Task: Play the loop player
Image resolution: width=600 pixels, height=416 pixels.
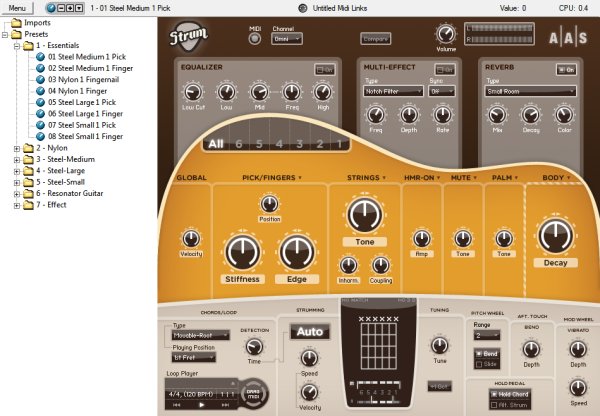Action: [x=202, y=405]
